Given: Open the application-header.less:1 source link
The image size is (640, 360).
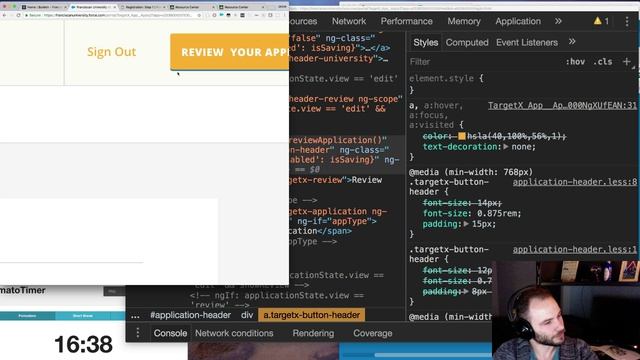Looking at the screenshot, I should click(x=575, y=249).
